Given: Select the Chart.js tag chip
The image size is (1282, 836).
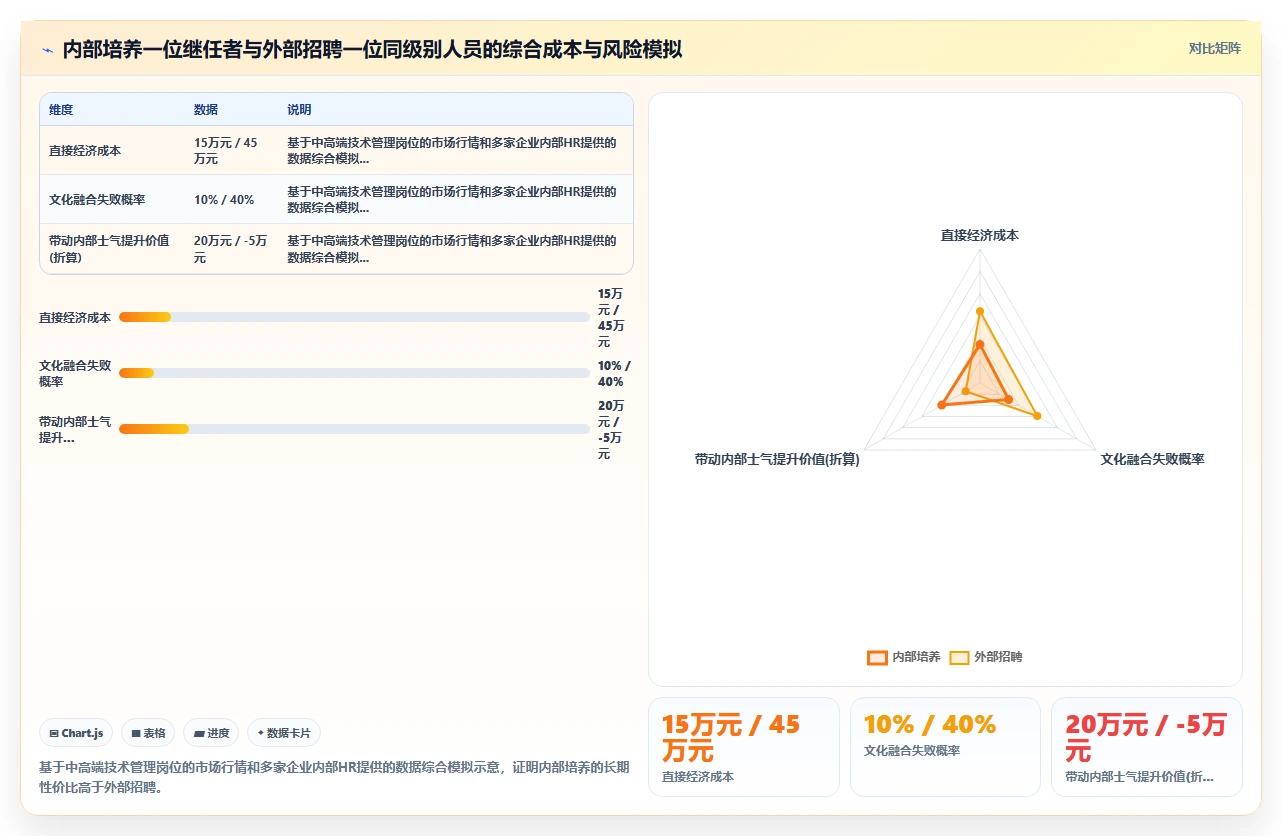Looking at the screenshot, I should point(77,733).
